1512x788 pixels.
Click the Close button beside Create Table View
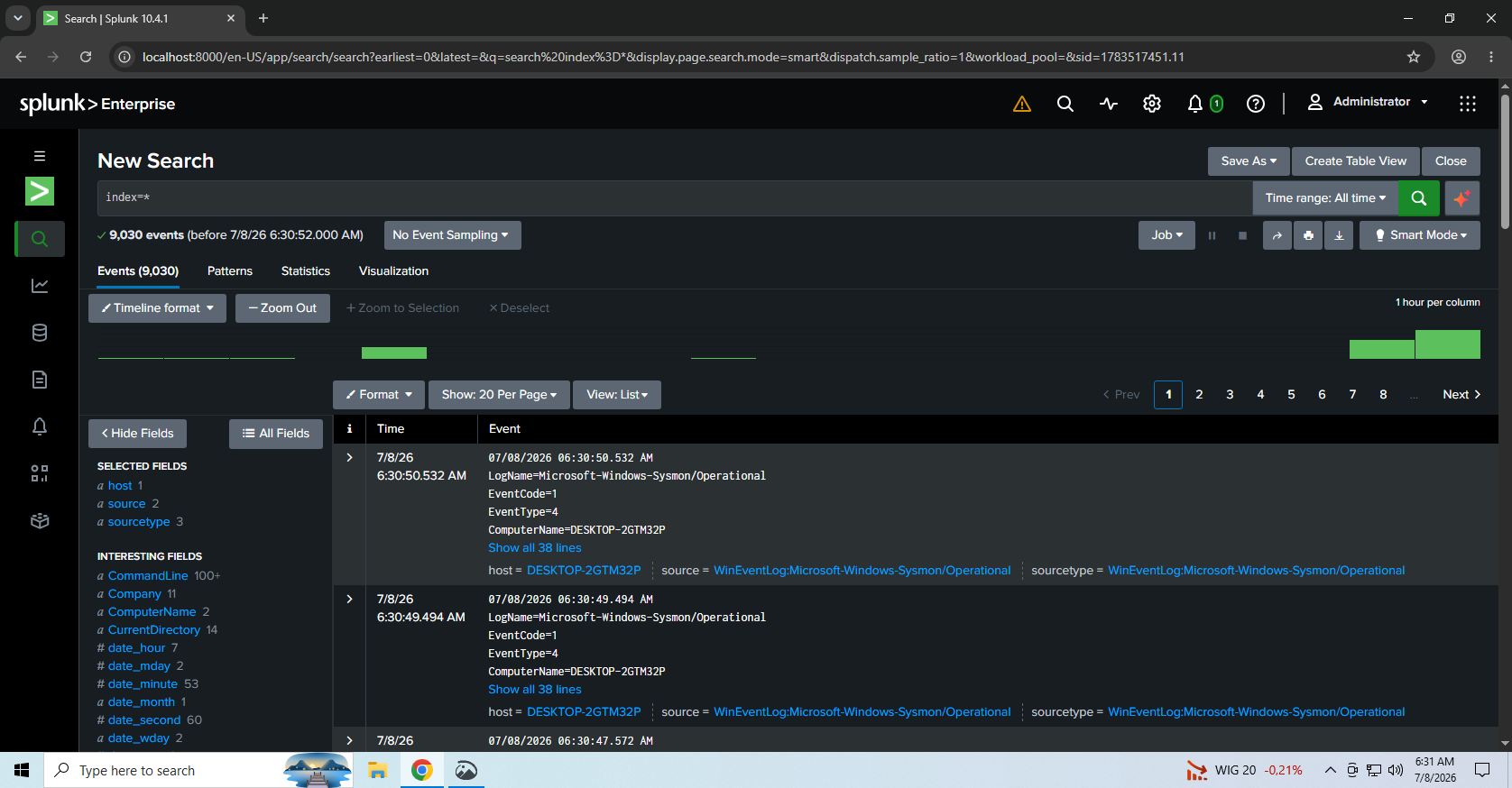[x=1451, y=161]
